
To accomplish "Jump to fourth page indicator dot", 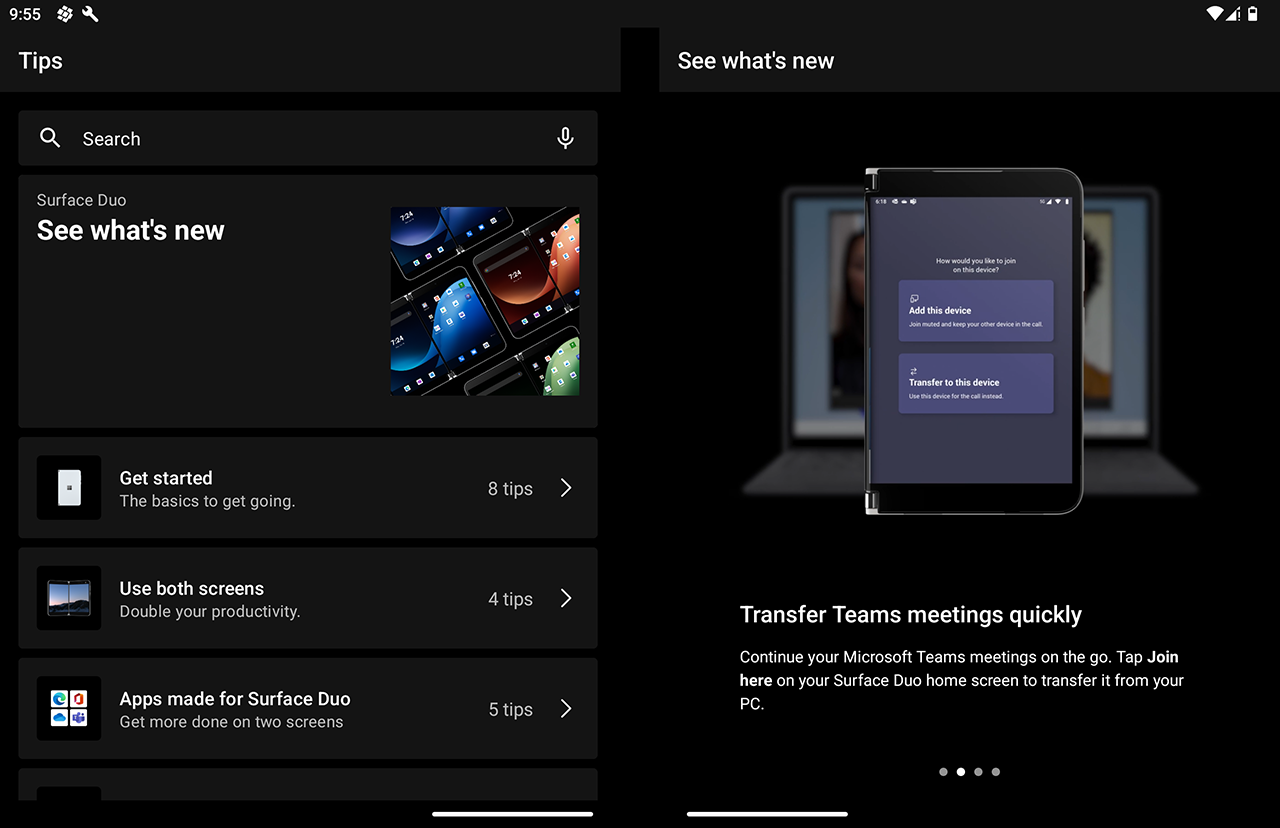I will [996, 772].
